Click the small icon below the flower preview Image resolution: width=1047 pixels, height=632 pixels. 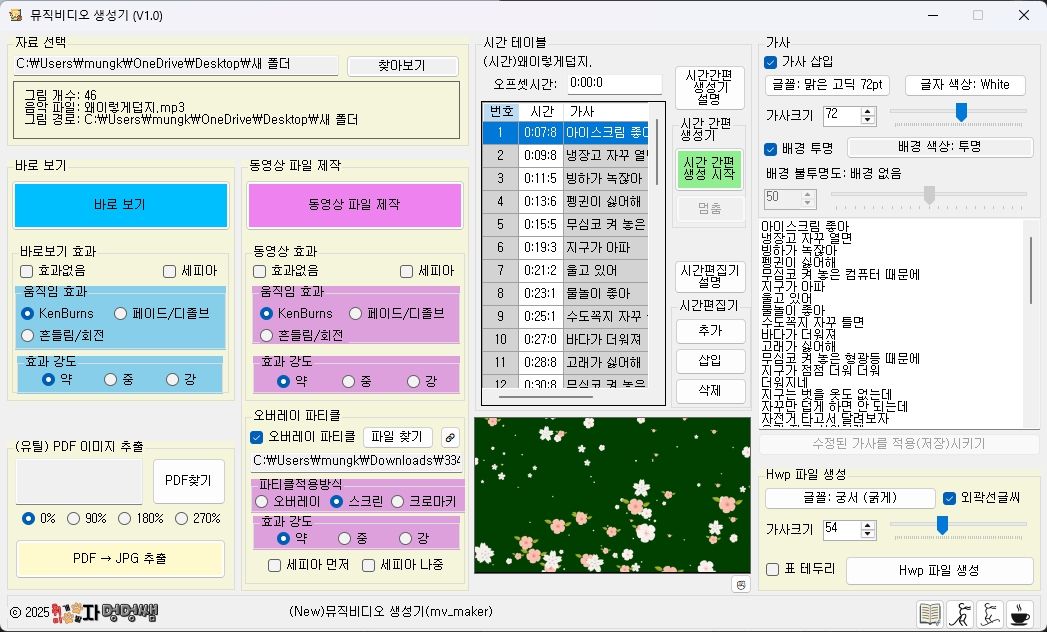click(740, 584)
